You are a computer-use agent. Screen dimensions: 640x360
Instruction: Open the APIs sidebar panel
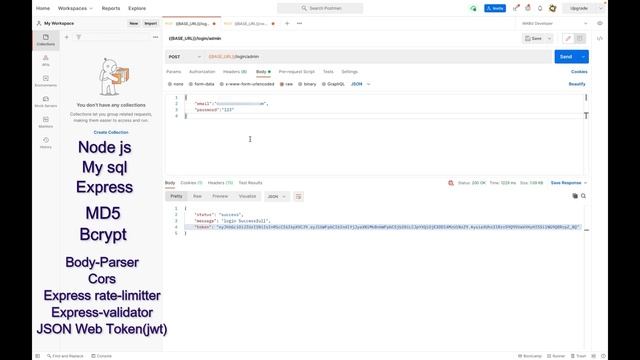pyautogui.click(x=46, y=60)
